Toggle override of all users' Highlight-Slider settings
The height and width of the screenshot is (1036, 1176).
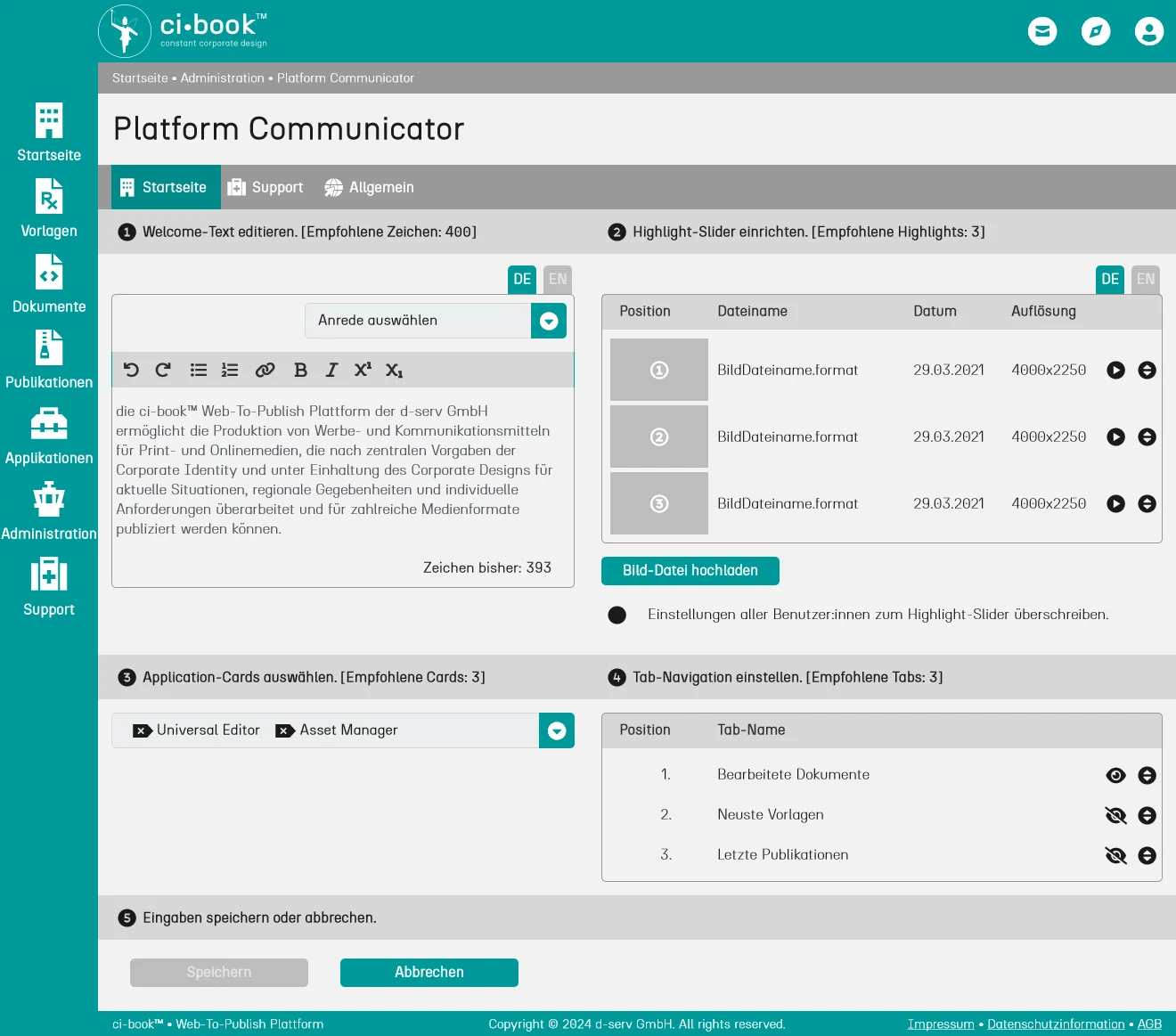pos(617,615)
